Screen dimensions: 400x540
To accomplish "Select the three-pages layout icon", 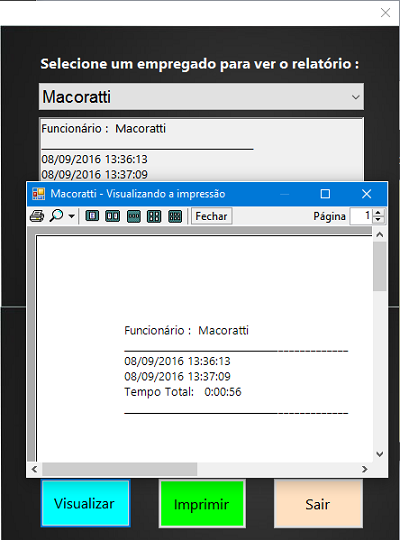I will click(134, 217).
